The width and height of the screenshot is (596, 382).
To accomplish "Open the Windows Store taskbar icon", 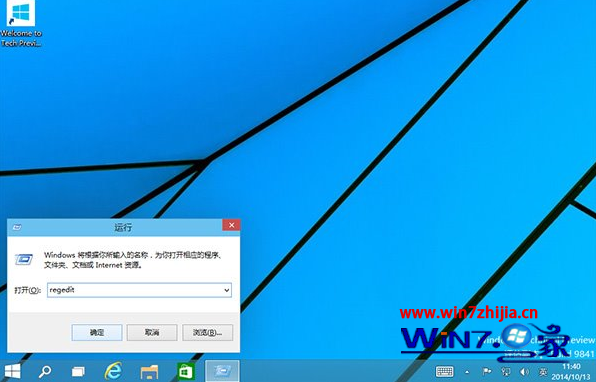I will 185,371.
